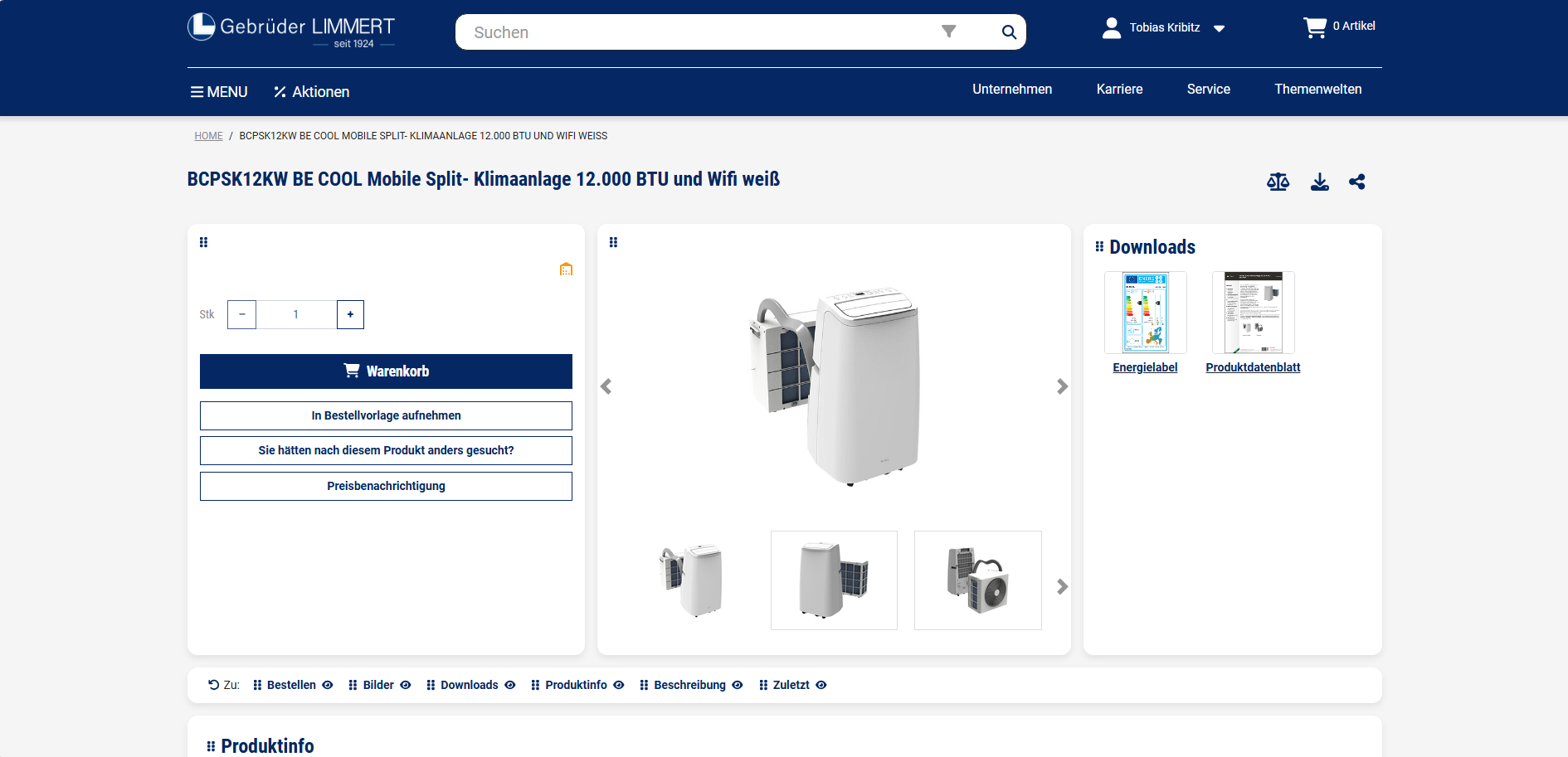Image resolution: width=1568 pixels, height=757 pixels.
Task: Click In Bestellvorlage aufnehmen button
Action: [386, 415]
